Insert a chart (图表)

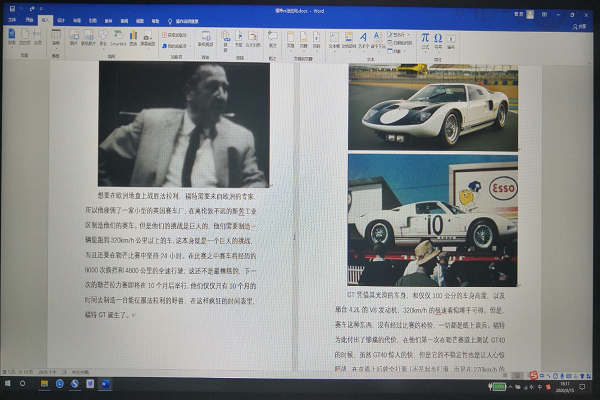pos(132,37)
